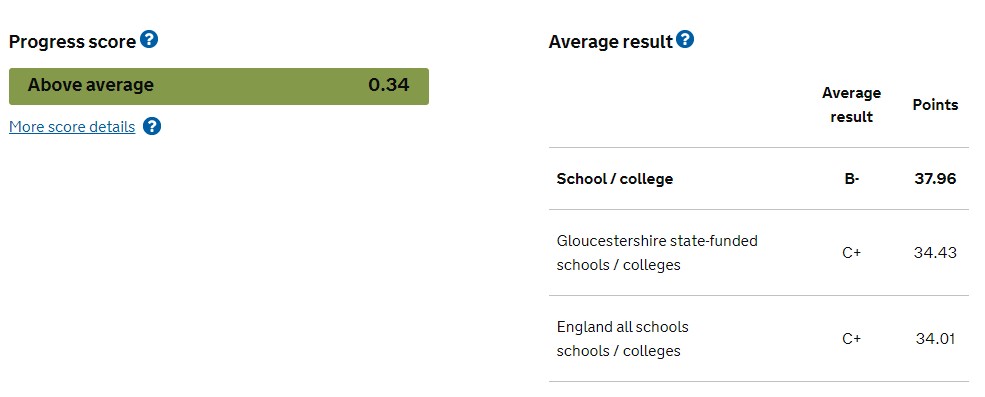
Task: Select the B- average result cell
Action: point(851,179)
